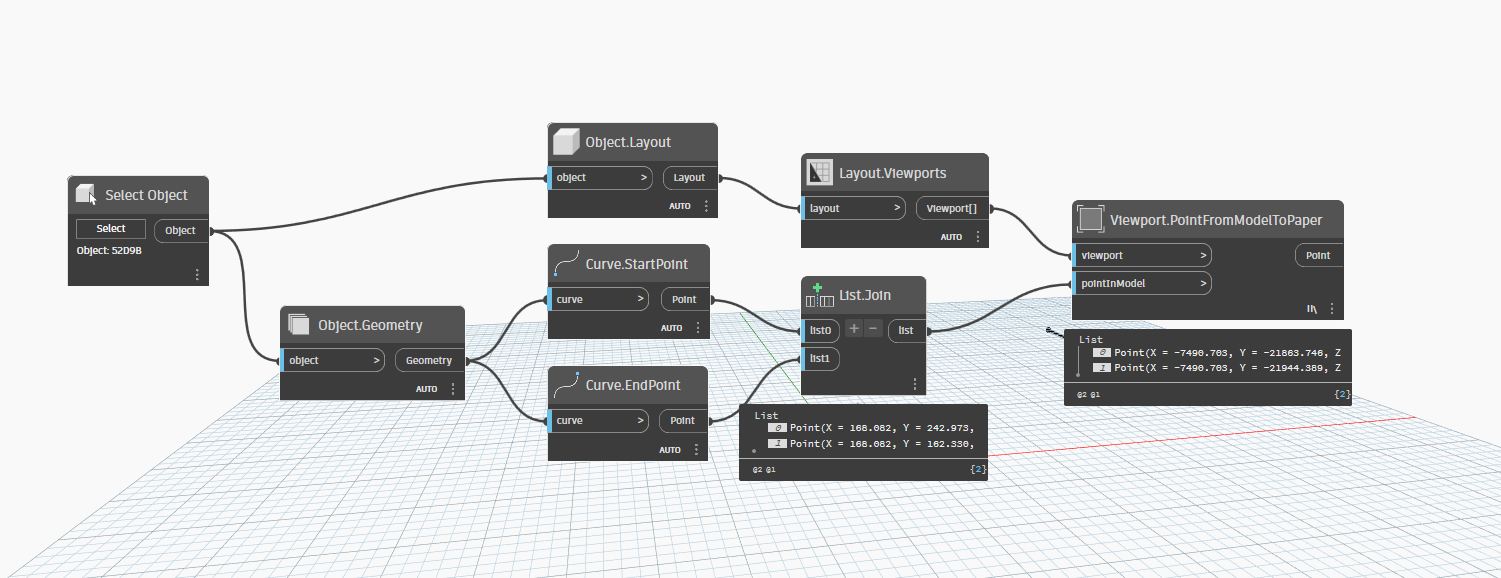
Task: Click the Select Object node cube icon
Action: [x=86, y=195]
